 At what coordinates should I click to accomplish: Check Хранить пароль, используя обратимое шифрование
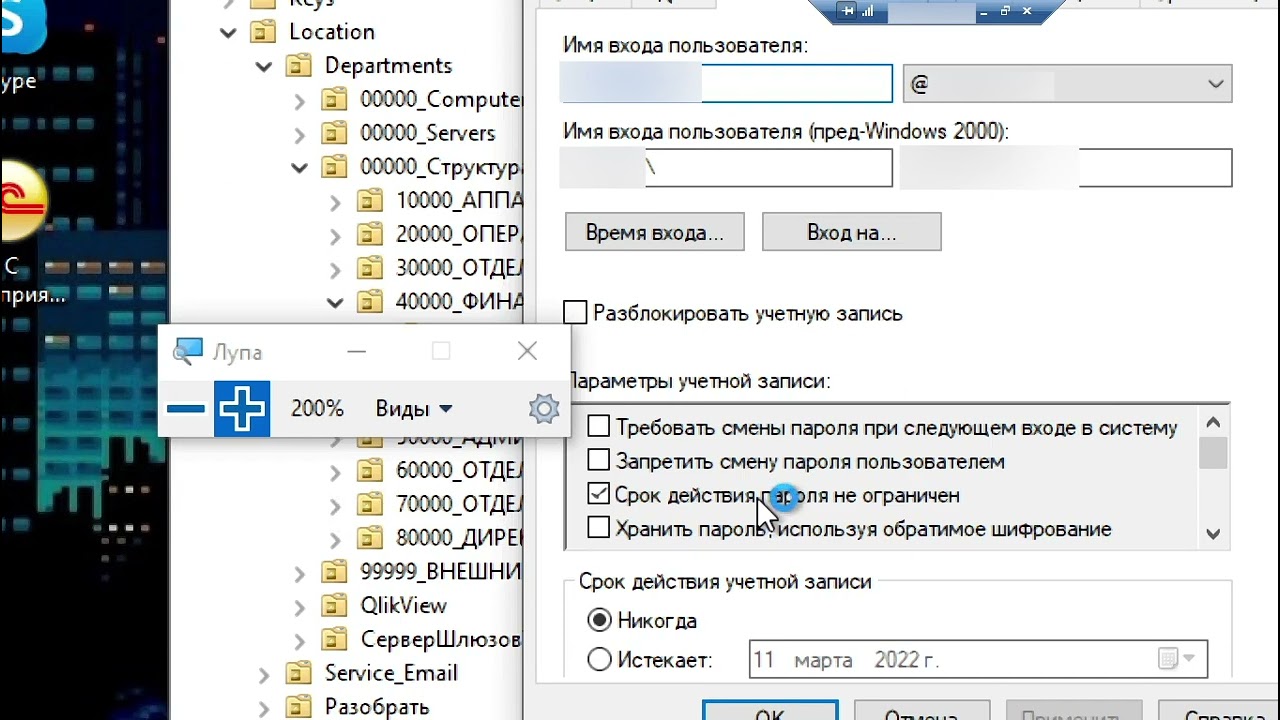(598, 528)
